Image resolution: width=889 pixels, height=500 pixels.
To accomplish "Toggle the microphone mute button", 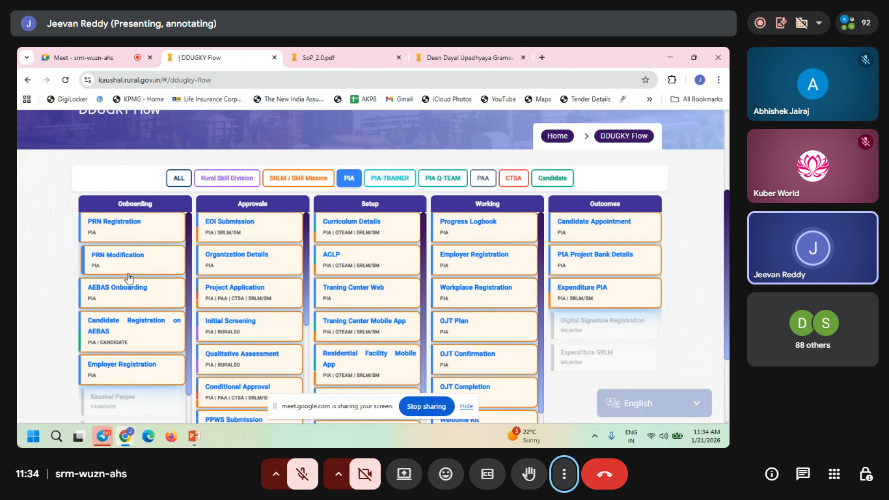I will (302, 473).
